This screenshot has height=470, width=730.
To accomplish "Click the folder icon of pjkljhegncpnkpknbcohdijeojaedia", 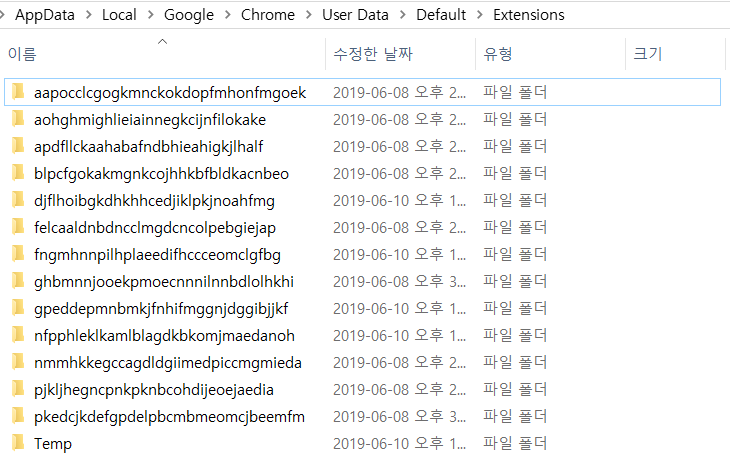I will coord(18,388).
